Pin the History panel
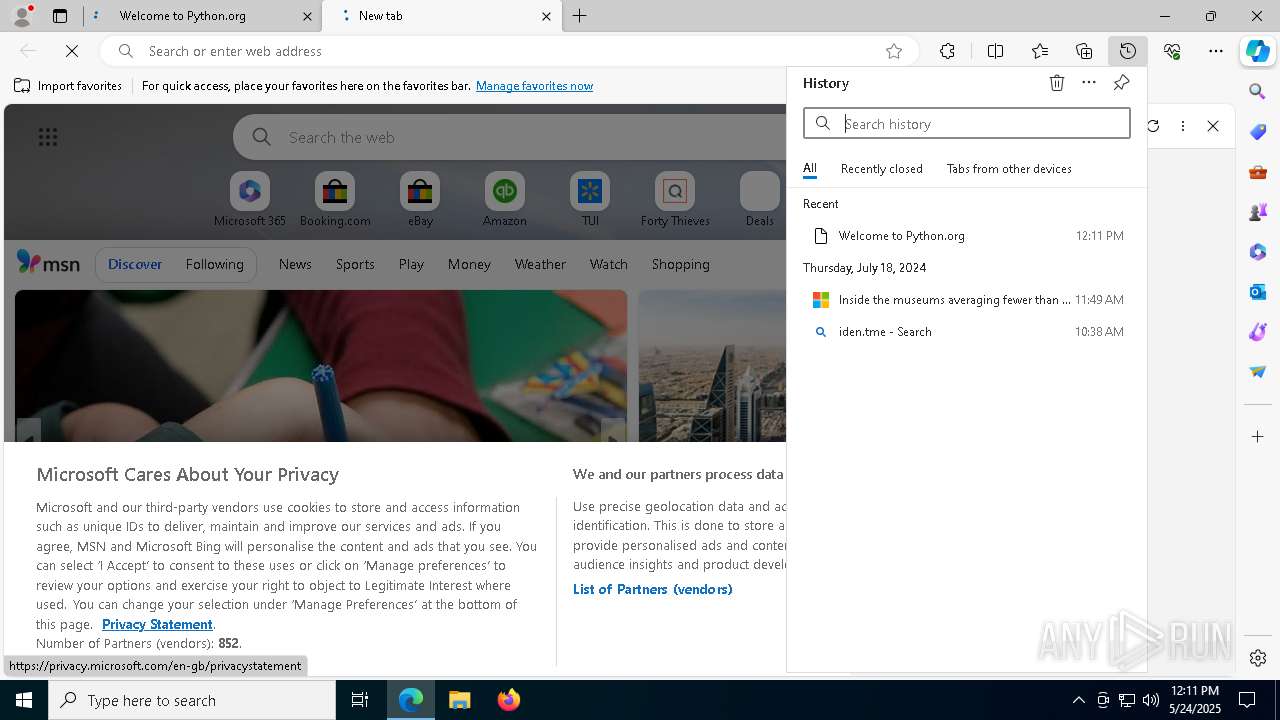The image size is (1280, 720). pyautogui.click(x=1121, y=83)
